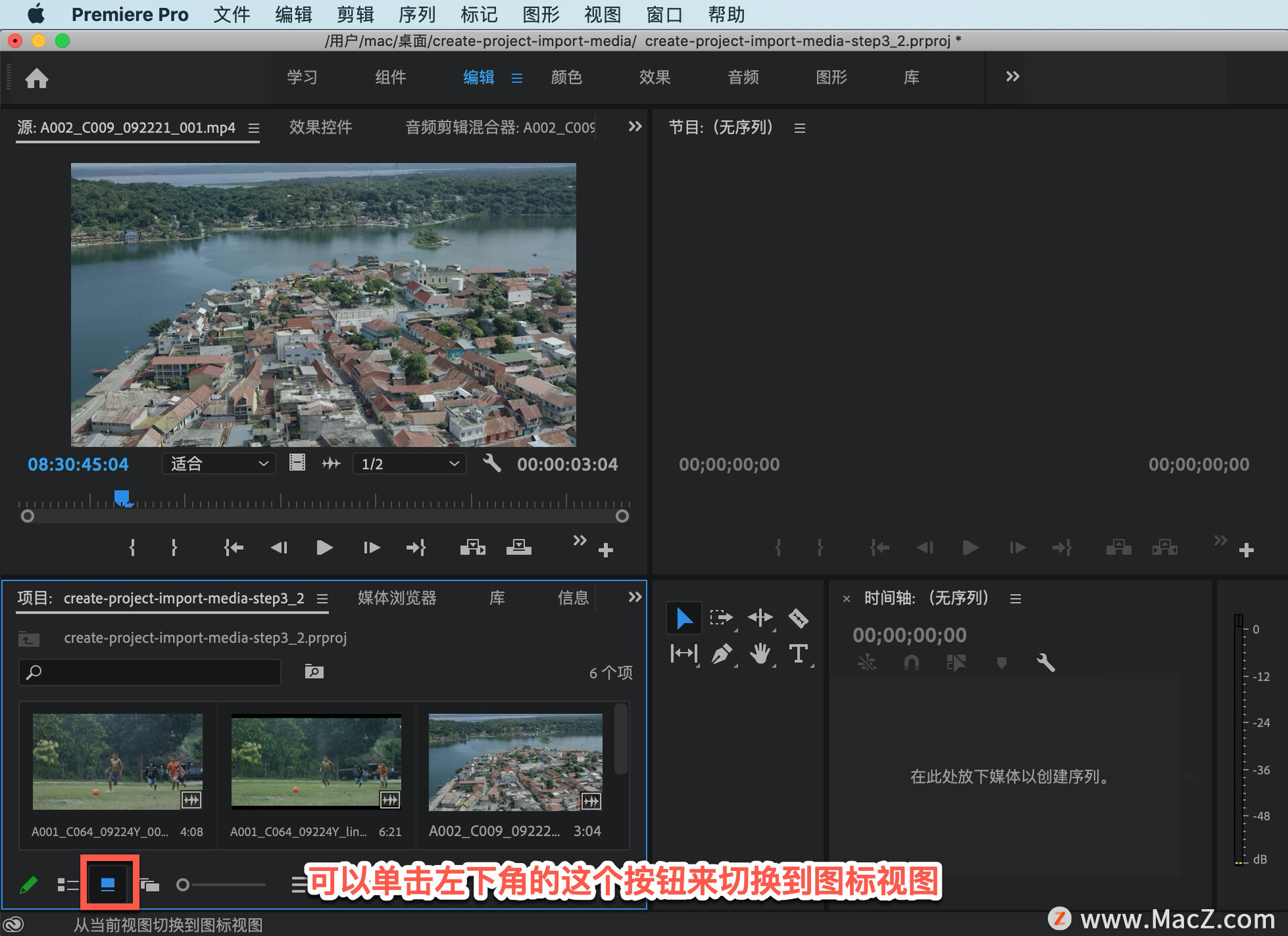Open the zoom level dropdown 适合

(x=219, y=463)
